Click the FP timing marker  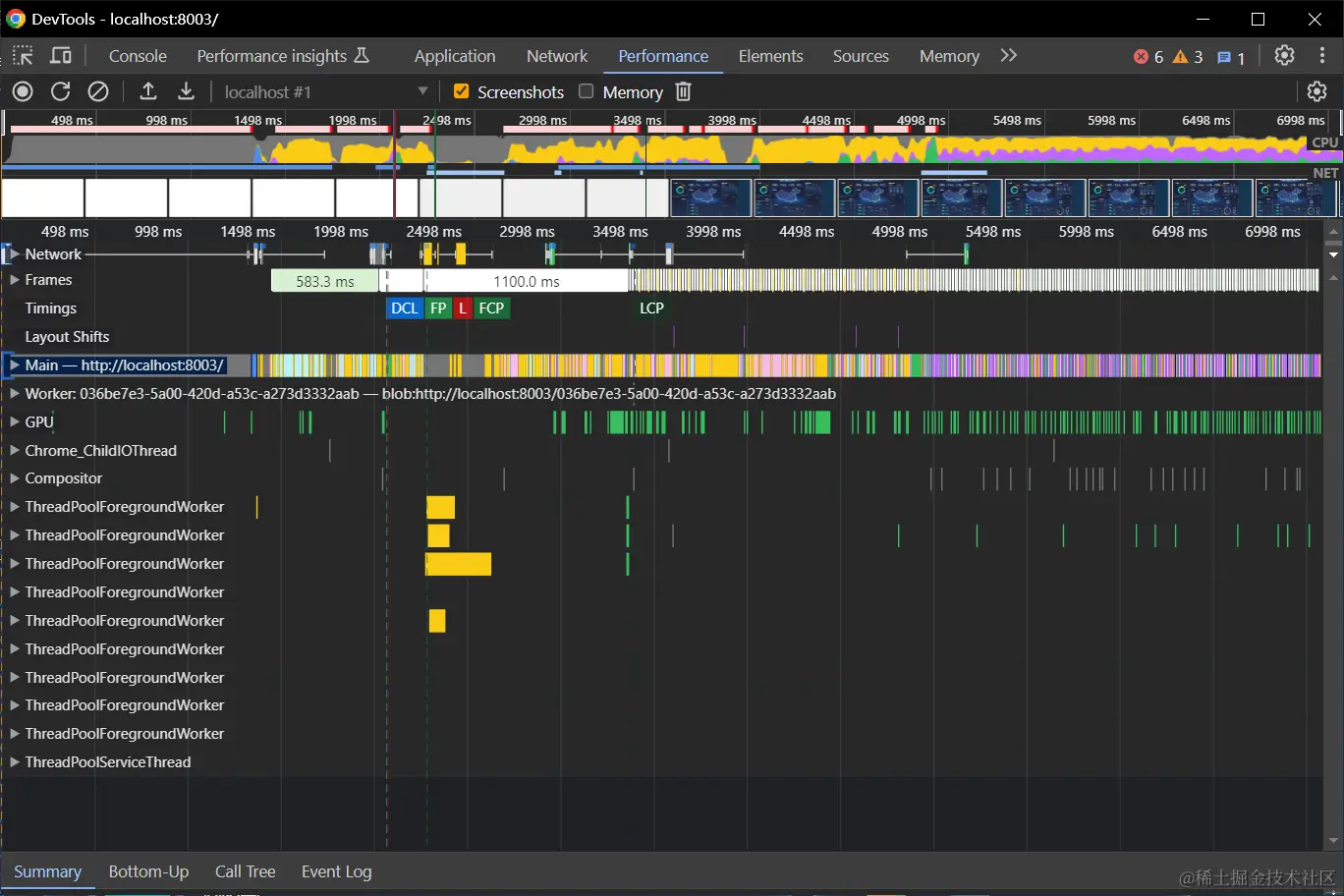pyautogui.click(x=438, y=308)
